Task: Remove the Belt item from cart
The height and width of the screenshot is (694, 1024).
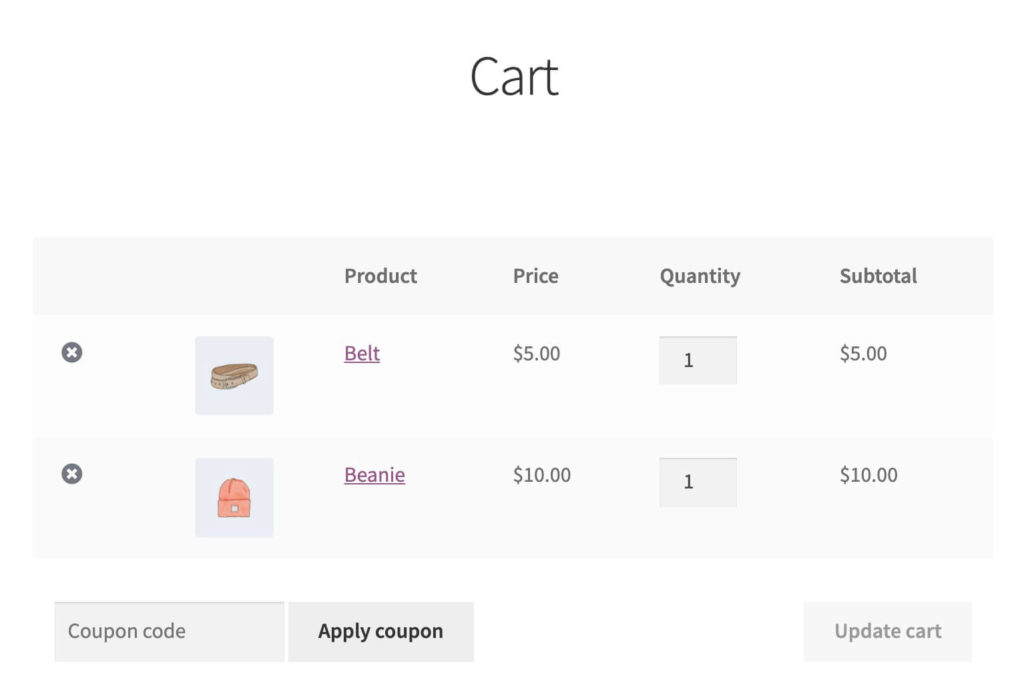Action: click(72, 353)
